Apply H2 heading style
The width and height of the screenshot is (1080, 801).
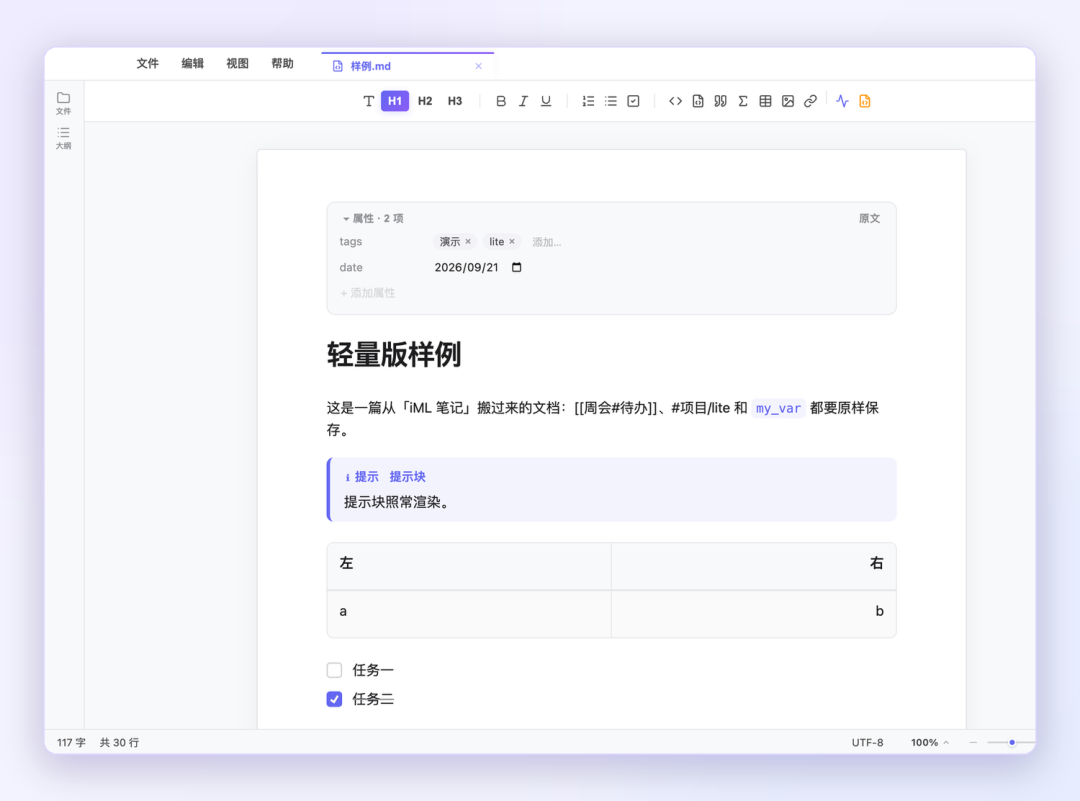[x=425, y=101]
